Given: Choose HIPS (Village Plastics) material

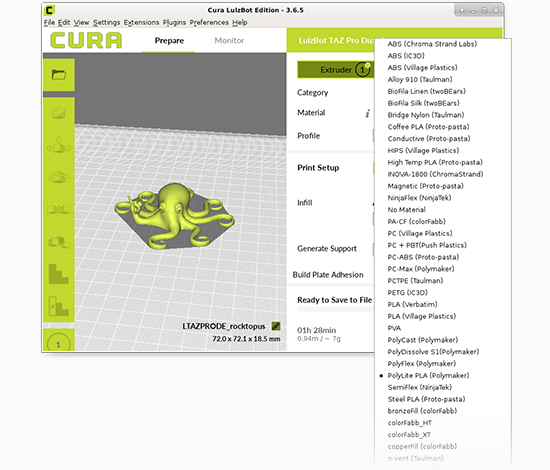Looking at the screenshot, I should click(443, 150).
